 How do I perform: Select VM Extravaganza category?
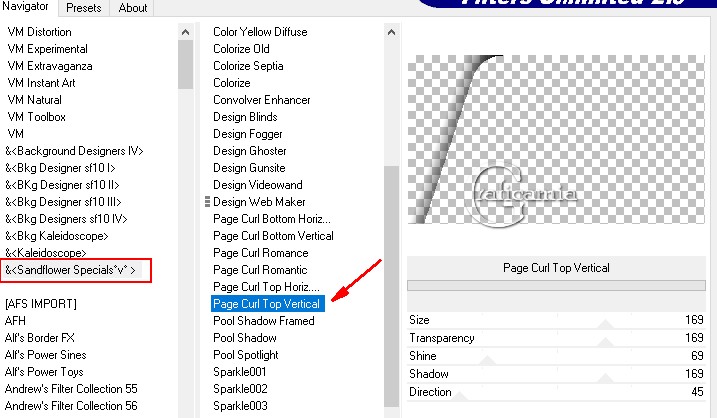[50, 66]
